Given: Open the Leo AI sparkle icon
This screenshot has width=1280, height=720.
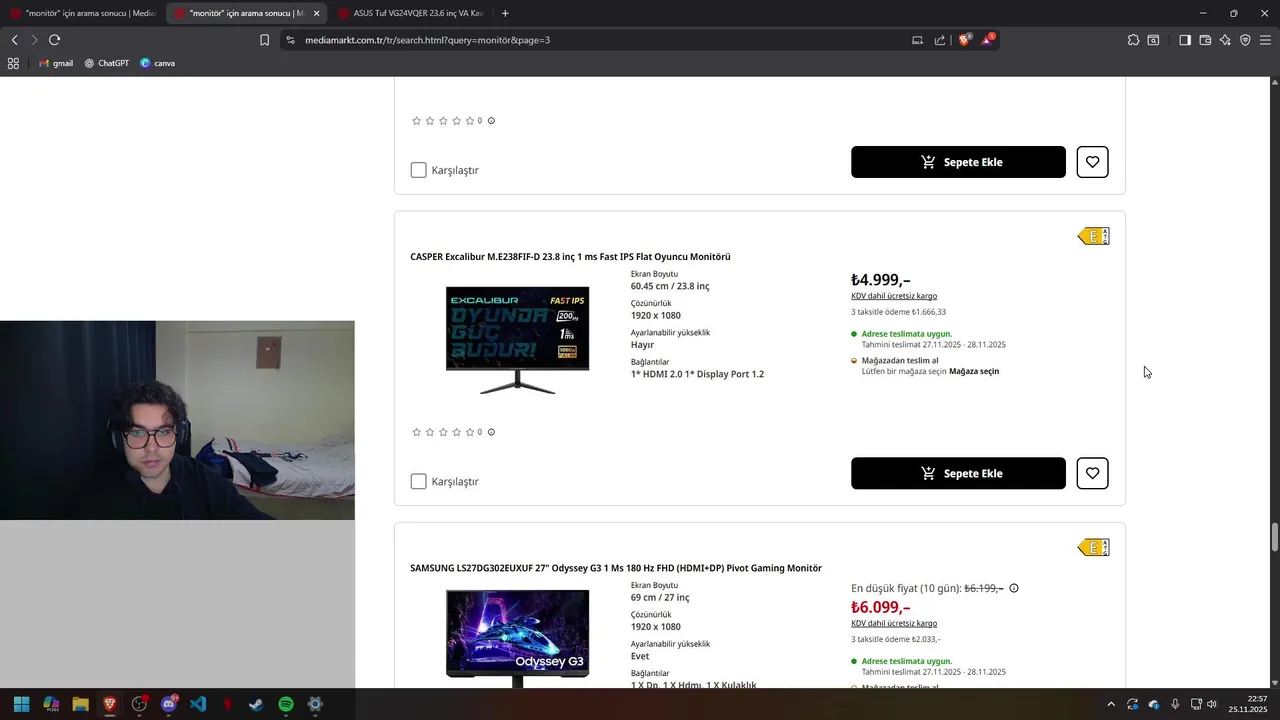Looking at the screenshot, I should point(1225,40).
